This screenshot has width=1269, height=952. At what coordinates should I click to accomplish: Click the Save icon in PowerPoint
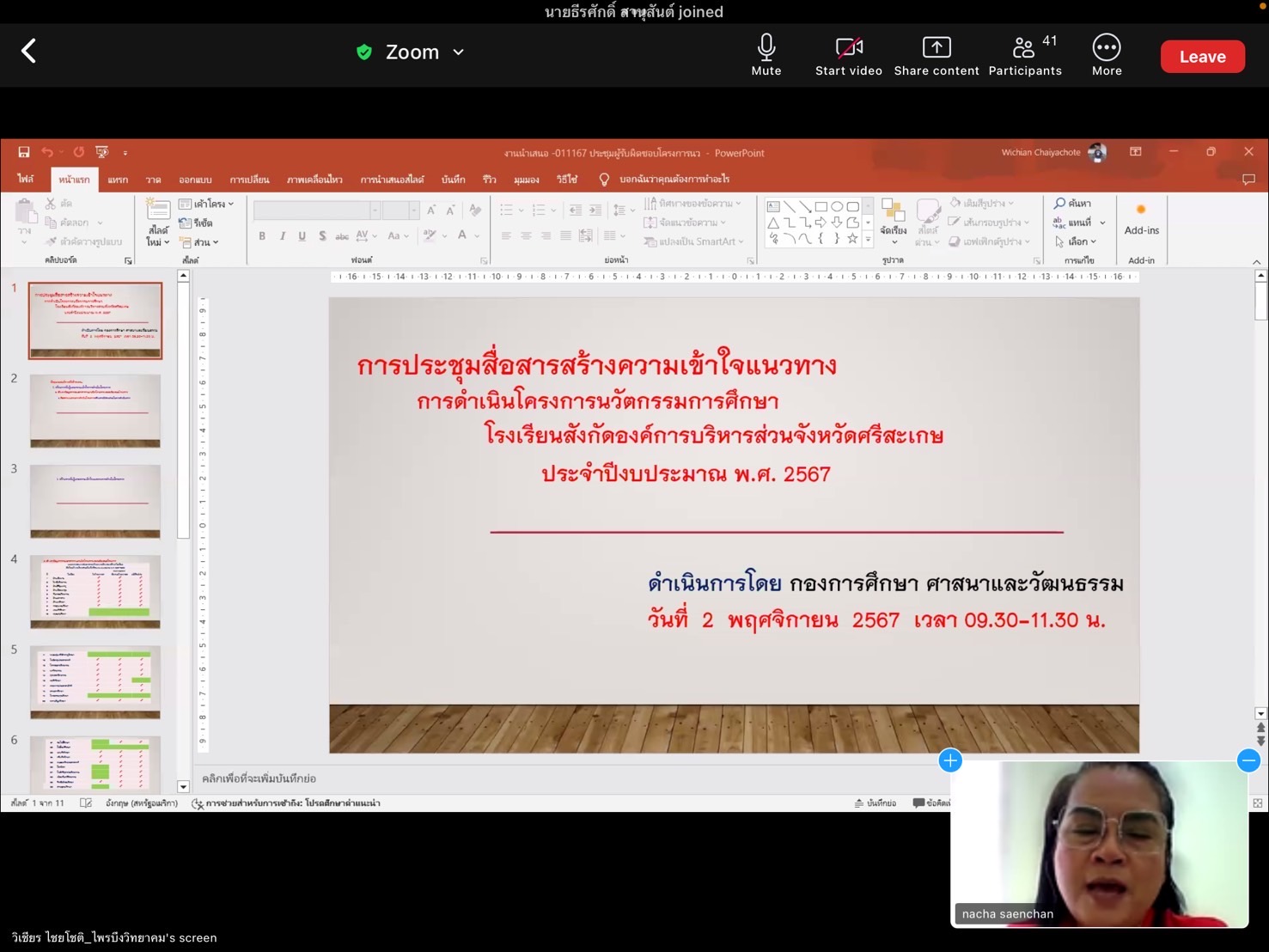tap(24, 152)
